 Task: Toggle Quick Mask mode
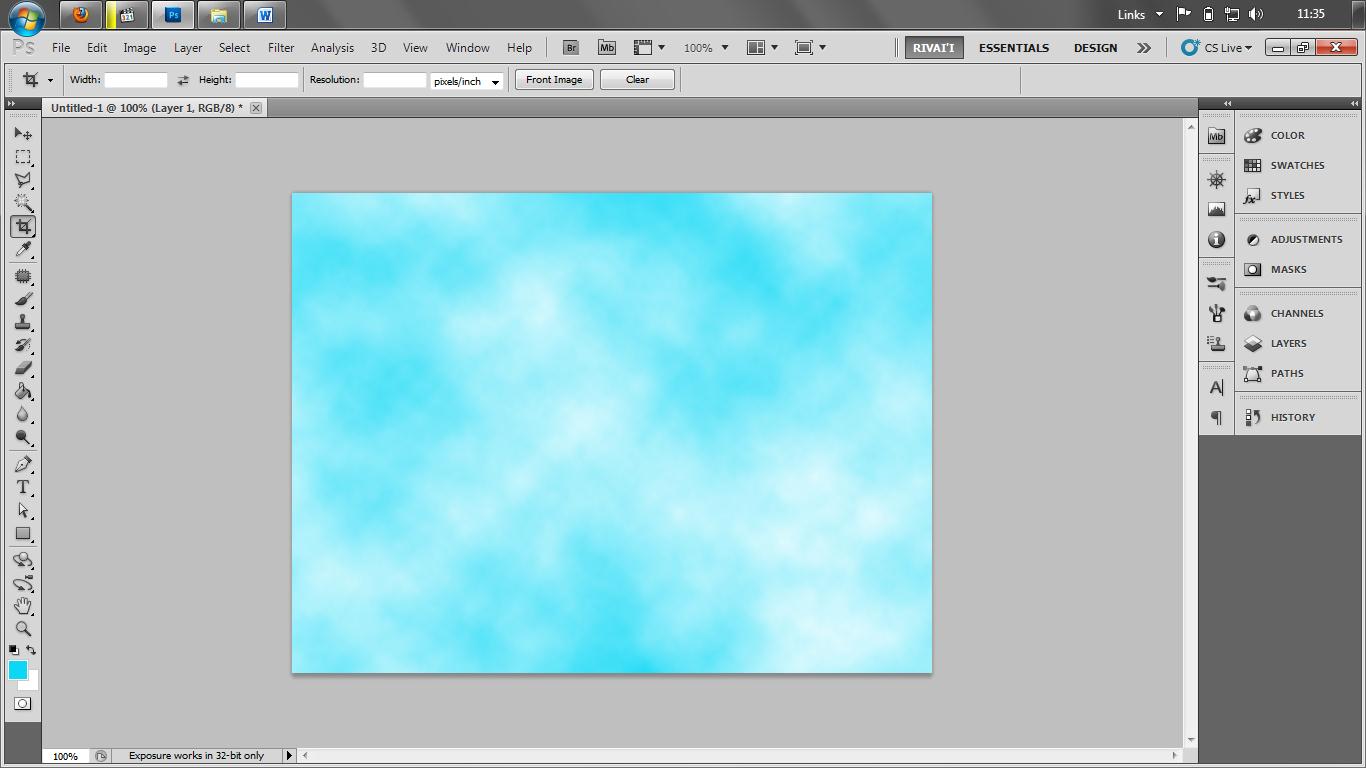pyautogui.click(x=22, y=704)
